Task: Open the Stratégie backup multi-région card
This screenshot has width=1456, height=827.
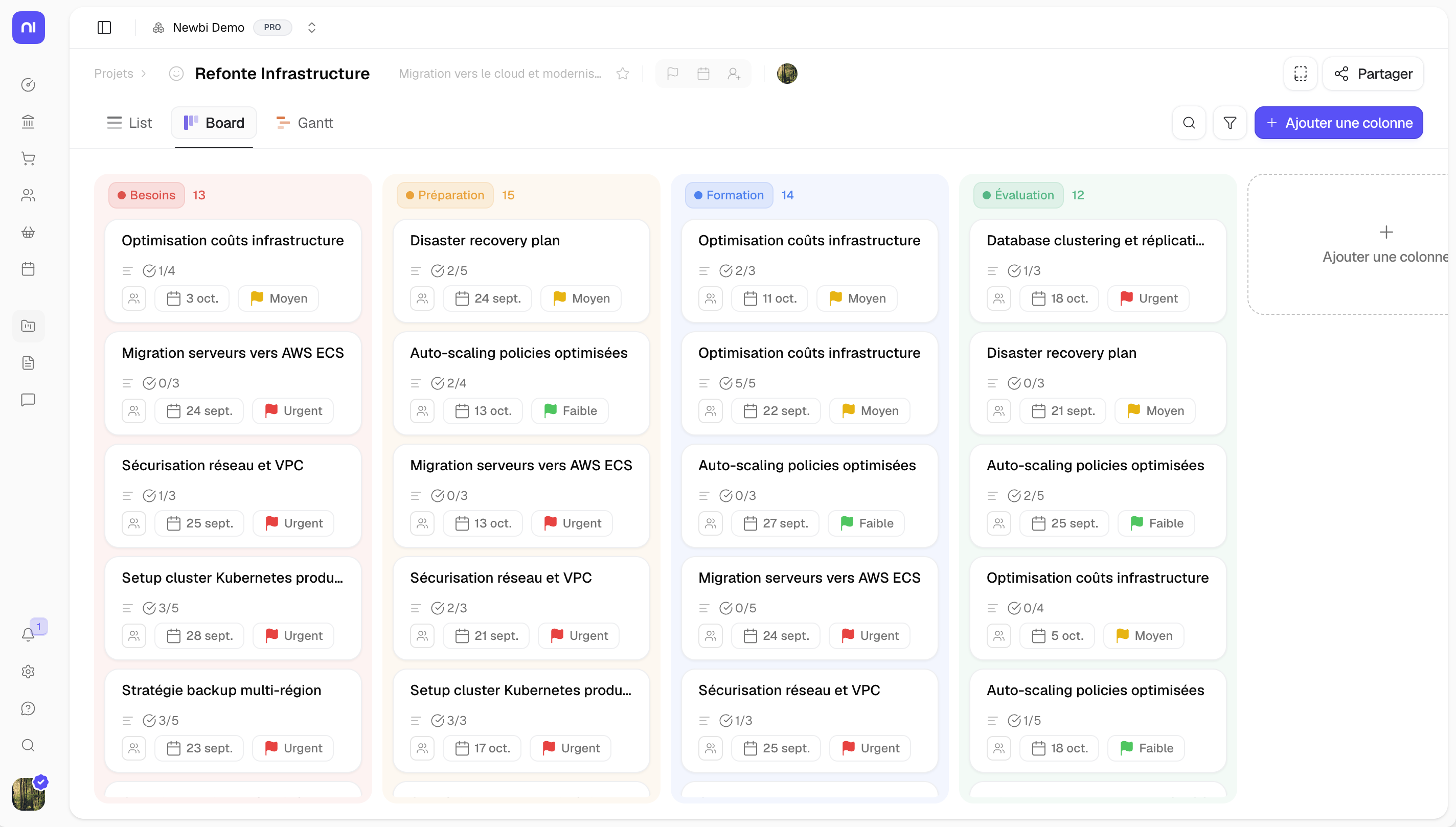Action: click(x=221, y=690)
